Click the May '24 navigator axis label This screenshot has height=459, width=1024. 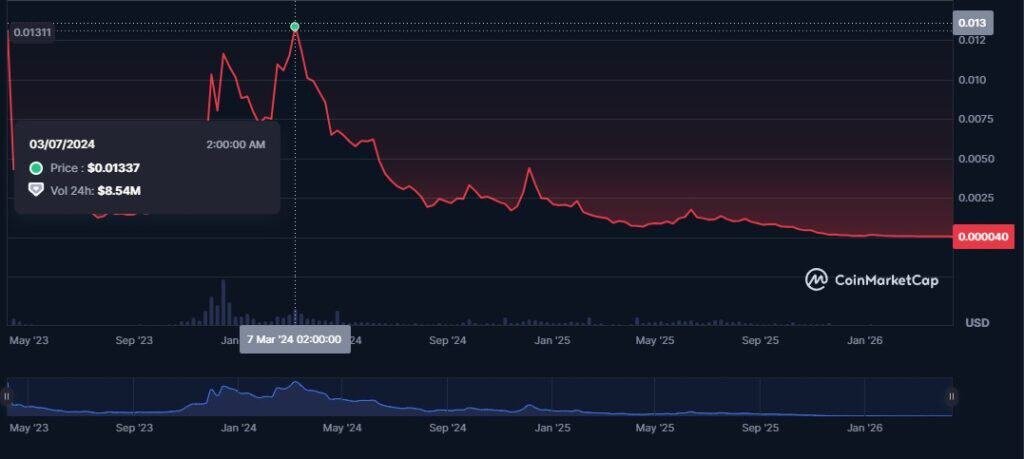tap(342, 428)
